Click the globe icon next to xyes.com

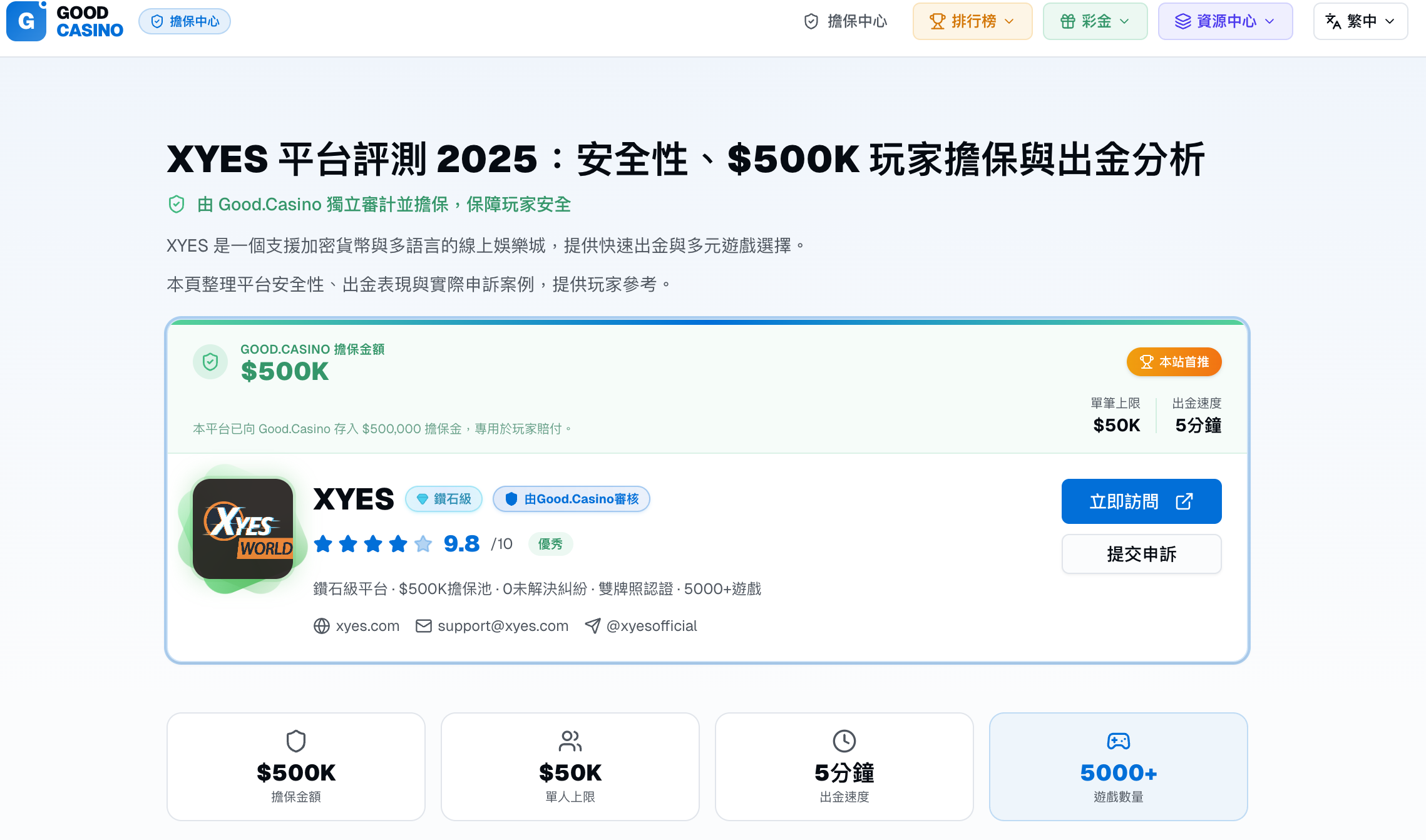(322, 625)
